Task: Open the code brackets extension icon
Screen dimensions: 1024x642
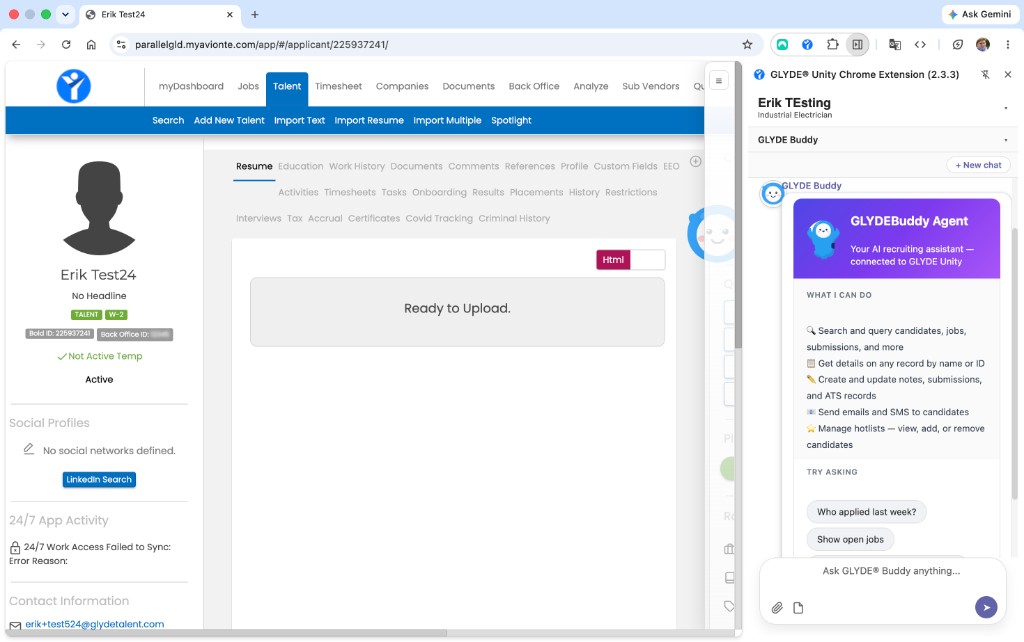Action: (920, 44)
